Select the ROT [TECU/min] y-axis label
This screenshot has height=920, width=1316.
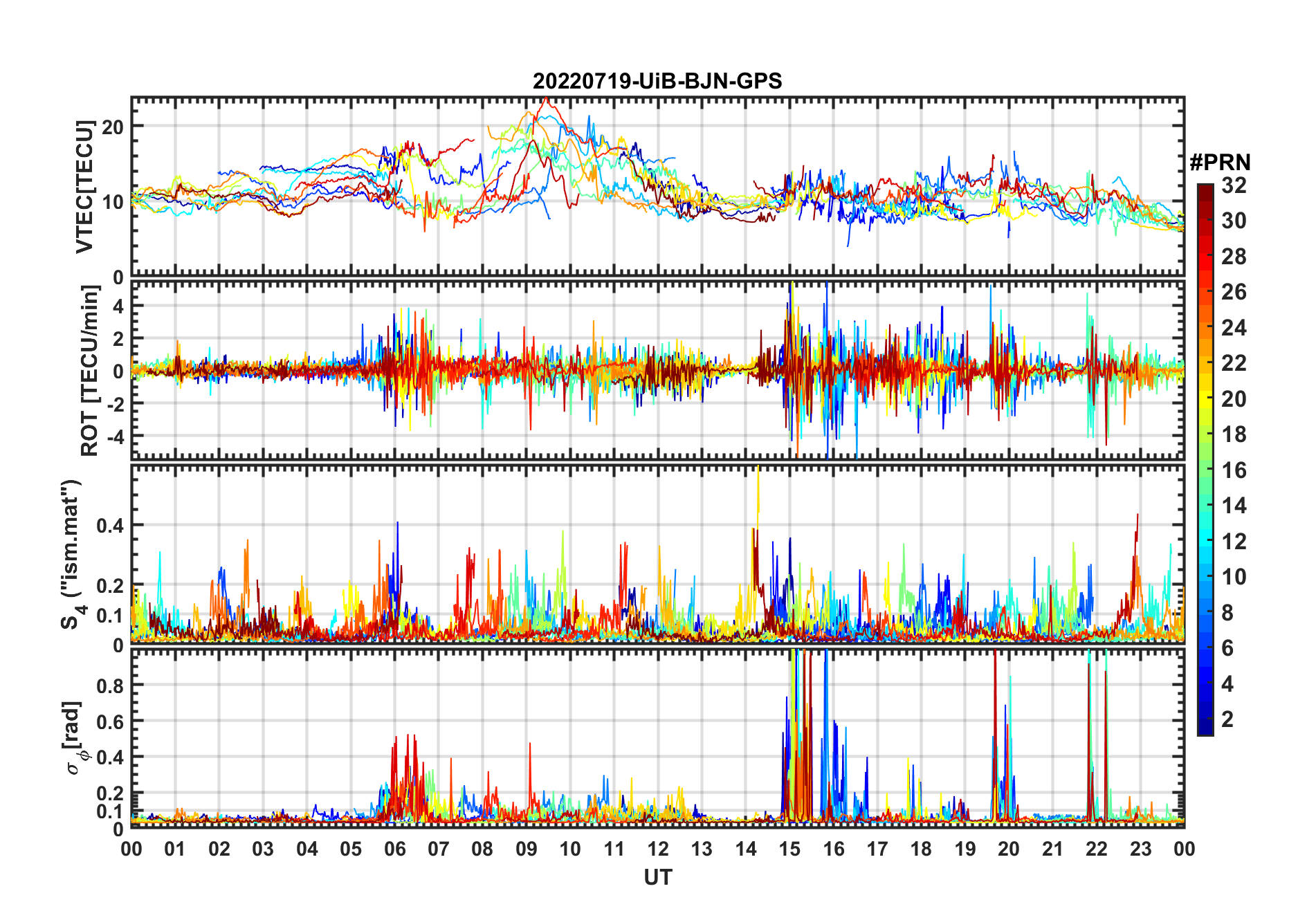pyautogui.click(x=89, y=371)
